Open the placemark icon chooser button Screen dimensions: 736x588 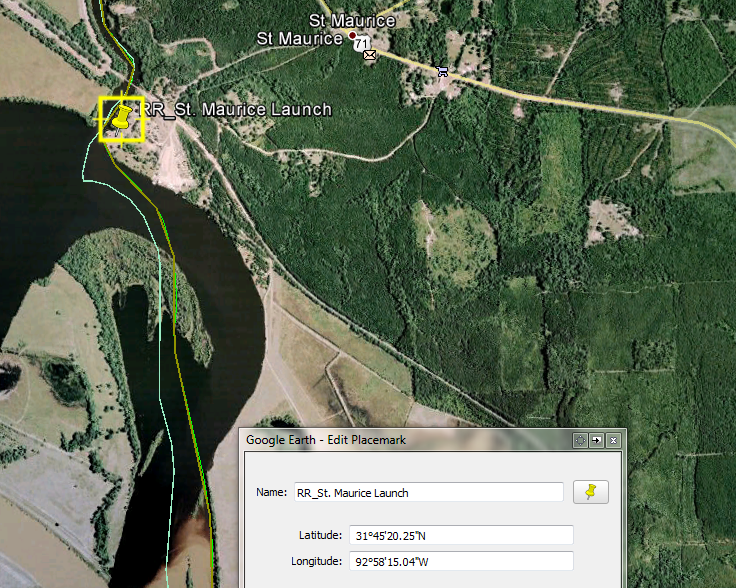pyautogui.click(x=590, y=492)
